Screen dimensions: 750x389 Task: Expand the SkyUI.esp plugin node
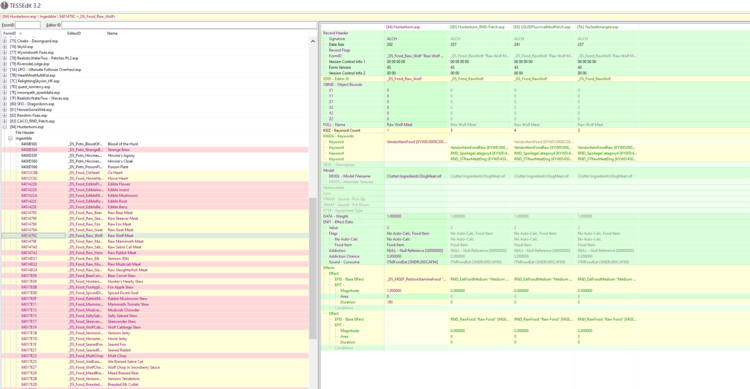click(x=5, y=47)
